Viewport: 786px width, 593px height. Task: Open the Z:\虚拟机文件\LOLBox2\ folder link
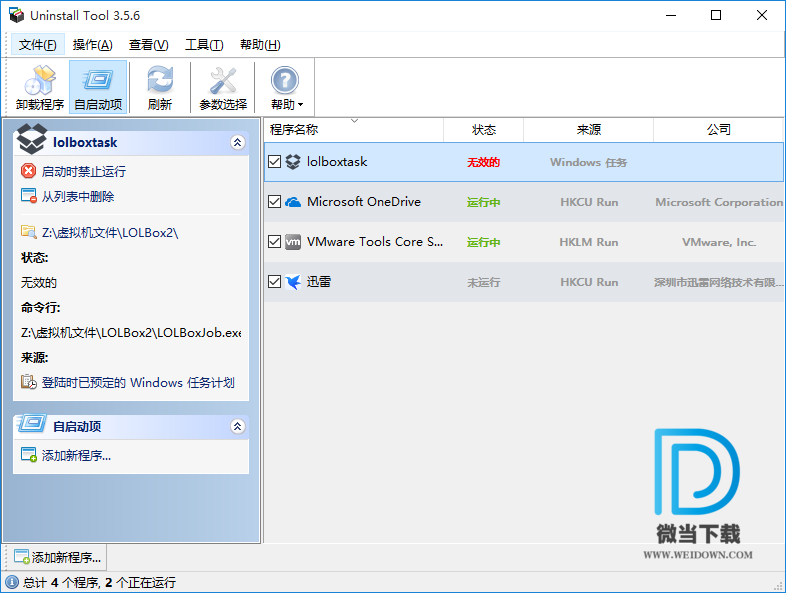point(110,233)
